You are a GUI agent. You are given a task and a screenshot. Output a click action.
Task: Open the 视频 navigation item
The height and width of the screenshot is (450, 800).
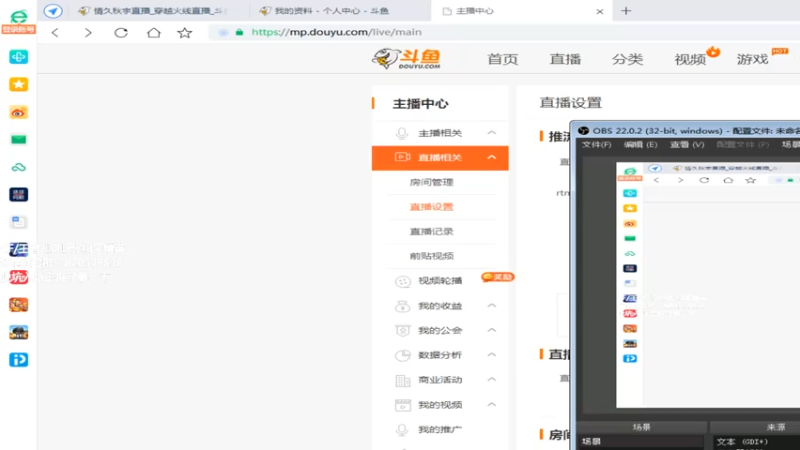690,59
